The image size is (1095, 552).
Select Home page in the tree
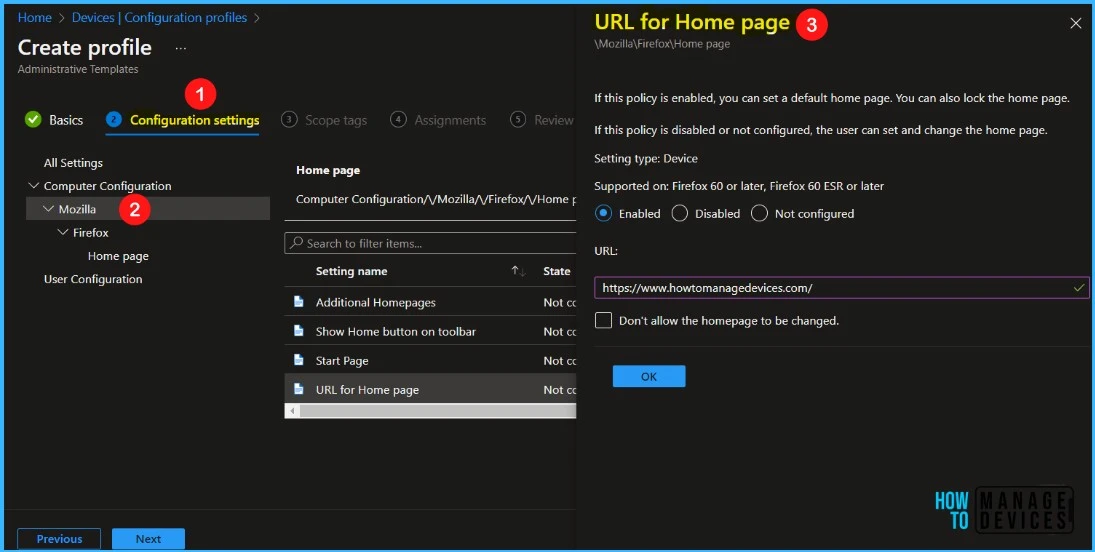[x=118, y=256]
